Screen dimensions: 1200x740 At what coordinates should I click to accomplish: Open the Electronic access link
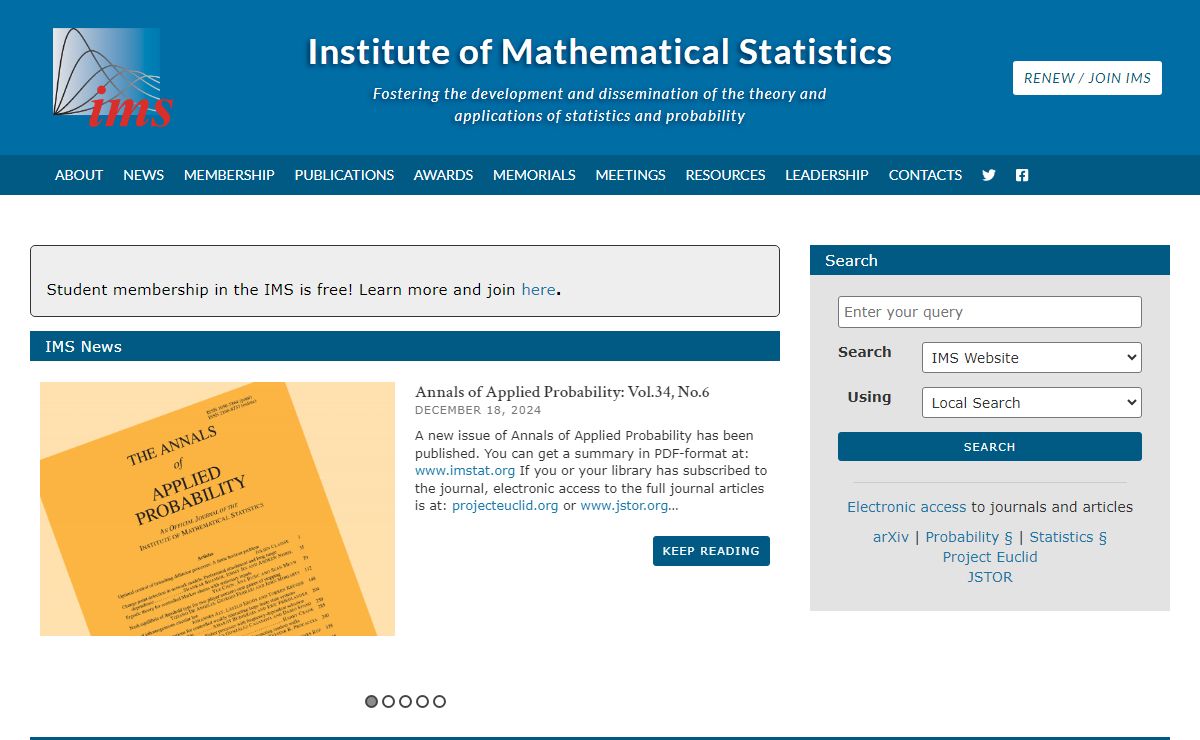point(907,507)
